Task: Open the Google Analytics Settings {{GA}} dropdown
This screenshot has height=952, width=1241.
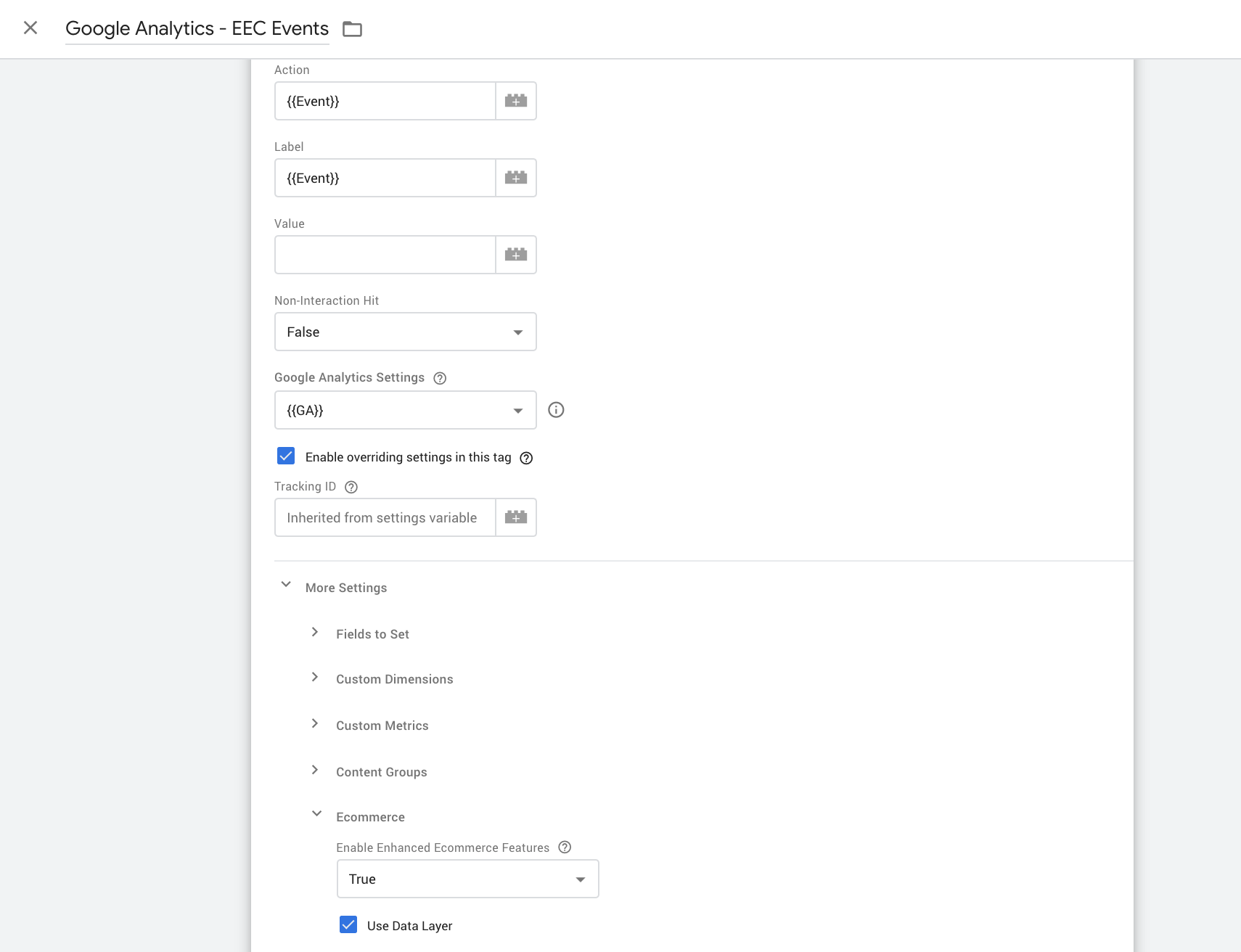Action: tap(406, 410)
